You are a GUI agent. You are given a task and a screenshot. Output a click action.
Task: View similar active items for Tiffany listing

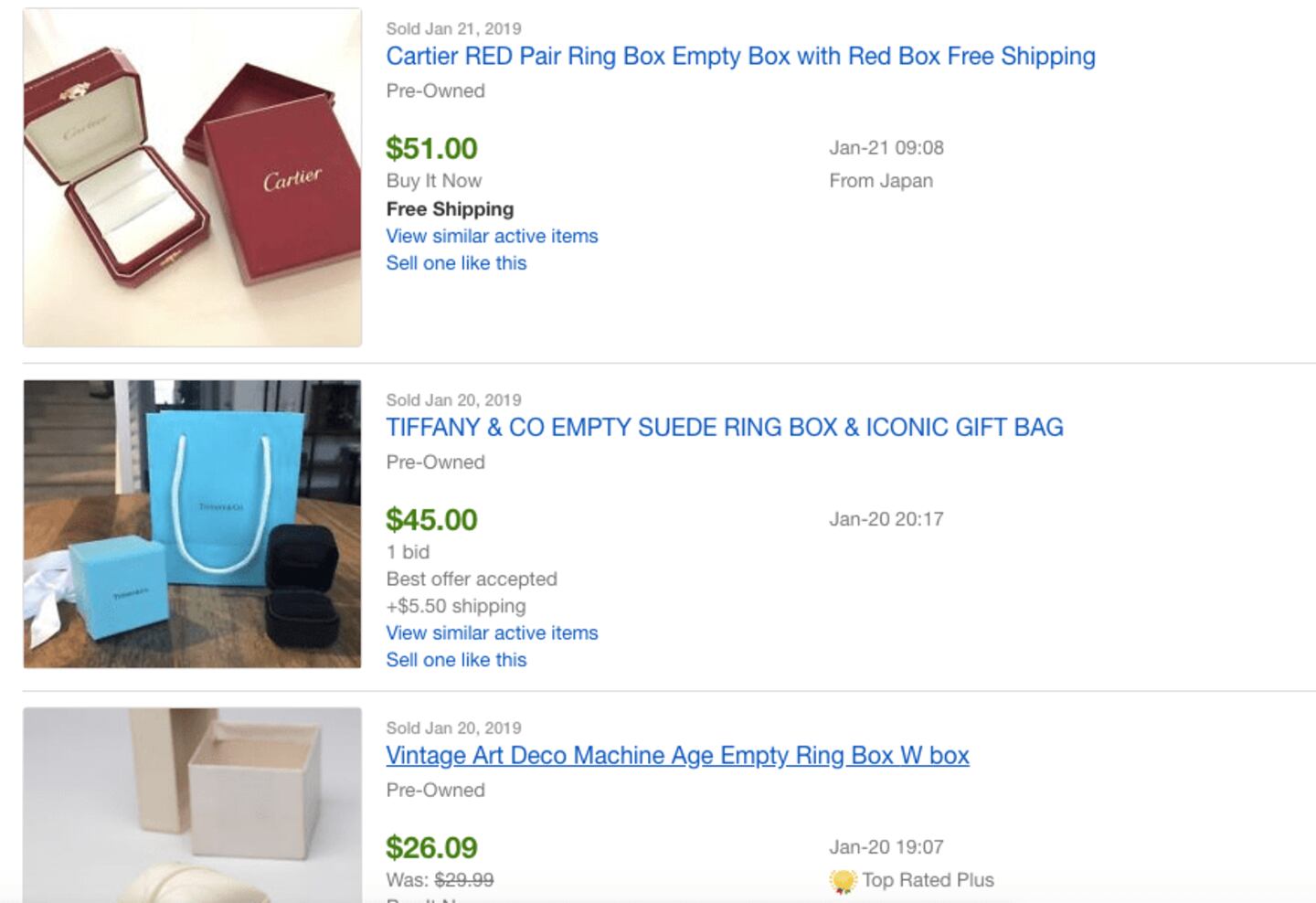tap(492, 632)
